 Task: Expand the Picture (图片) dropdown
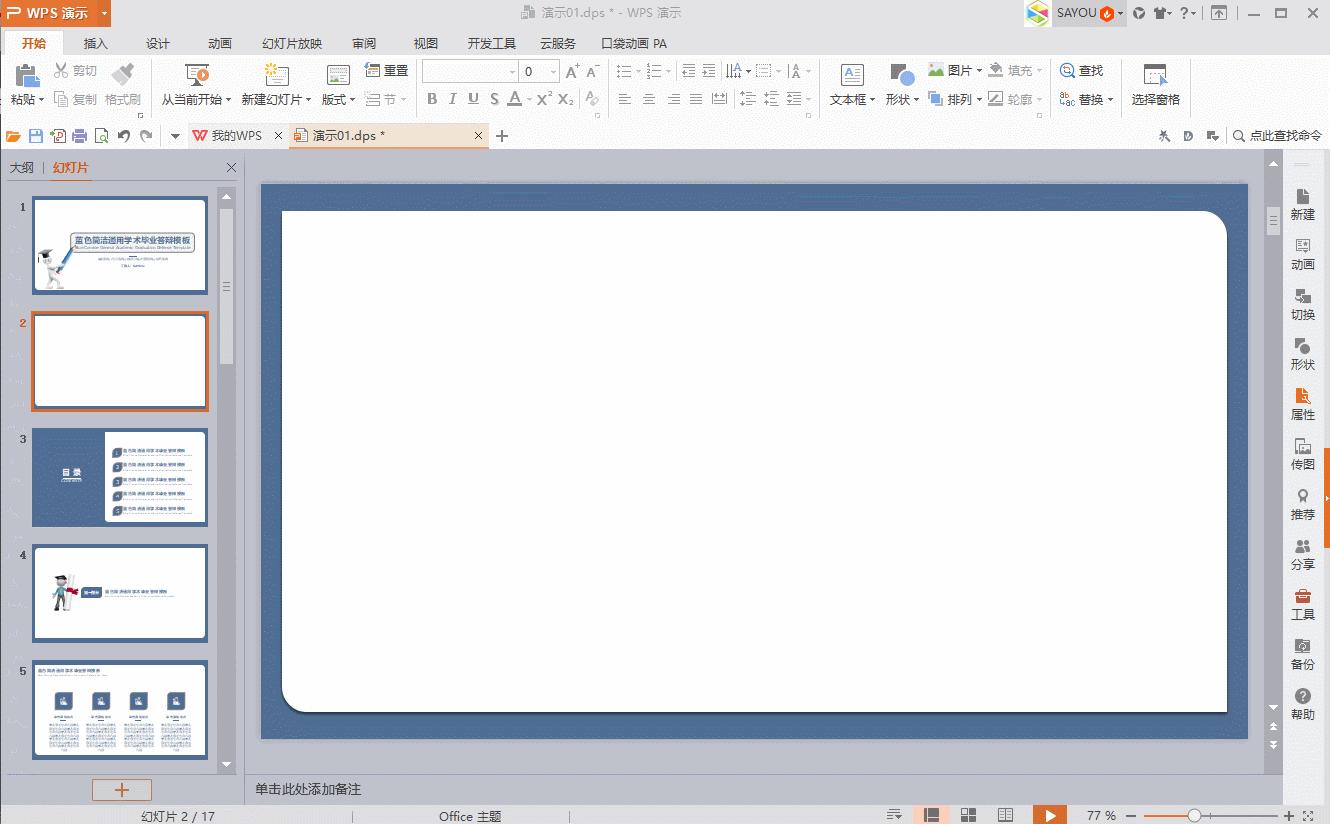(979, 71)
